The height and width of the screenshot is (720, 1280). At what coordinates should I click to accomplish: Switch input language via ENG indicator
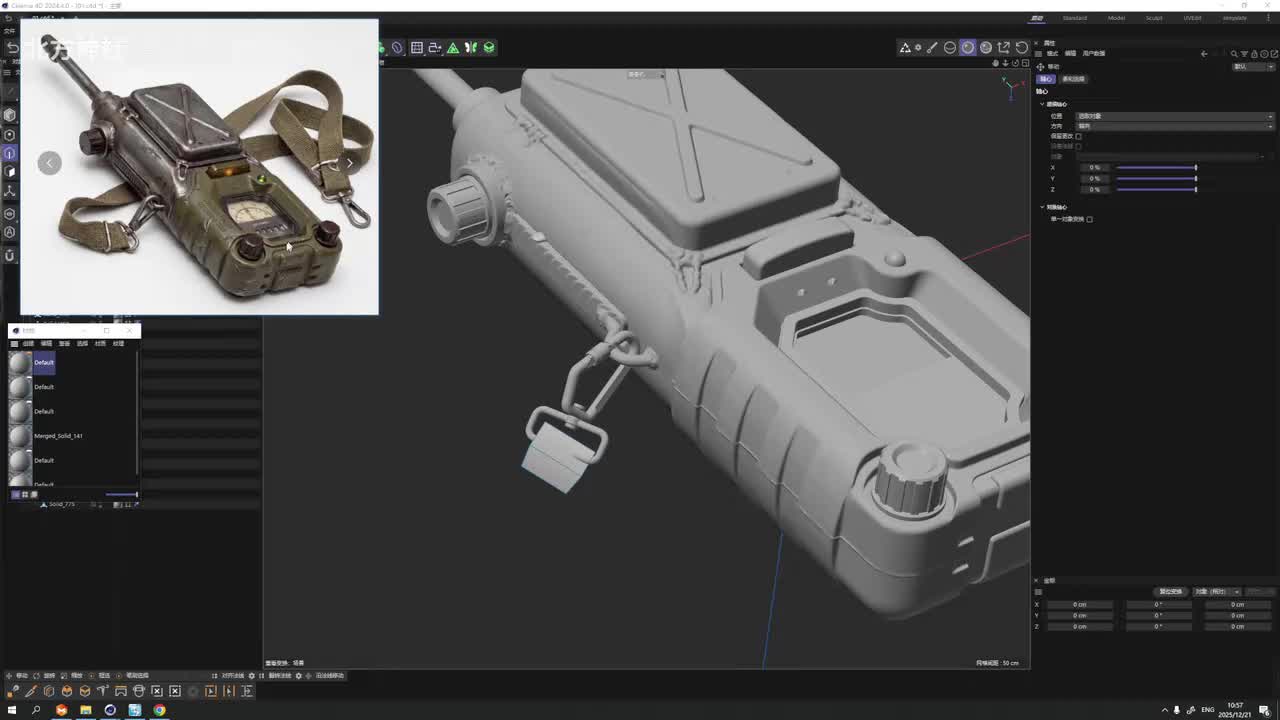(x=1208, y=710)
